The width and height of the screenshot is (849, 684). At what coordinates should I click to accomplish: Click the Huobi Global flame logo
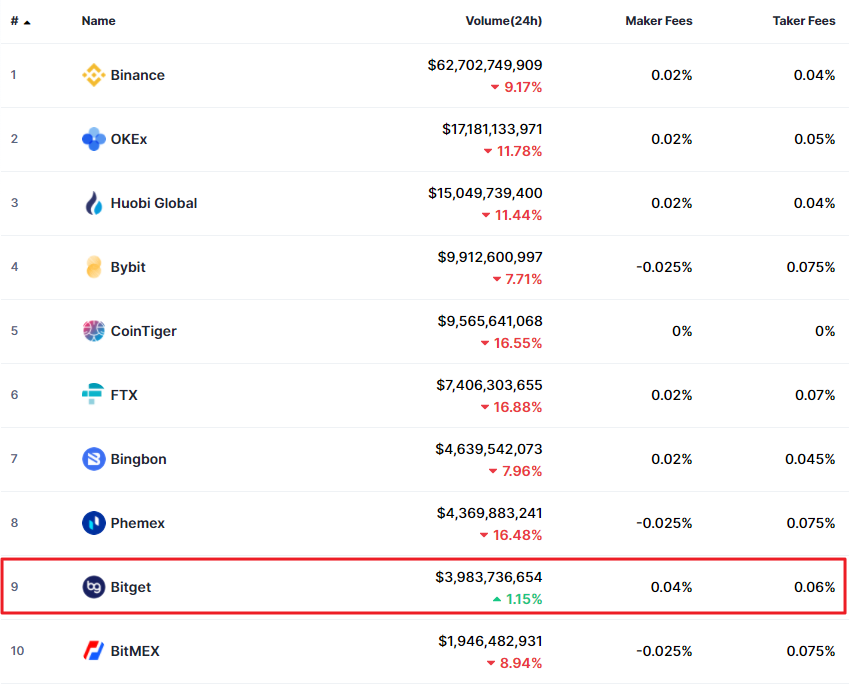click(x=94, y=203)
